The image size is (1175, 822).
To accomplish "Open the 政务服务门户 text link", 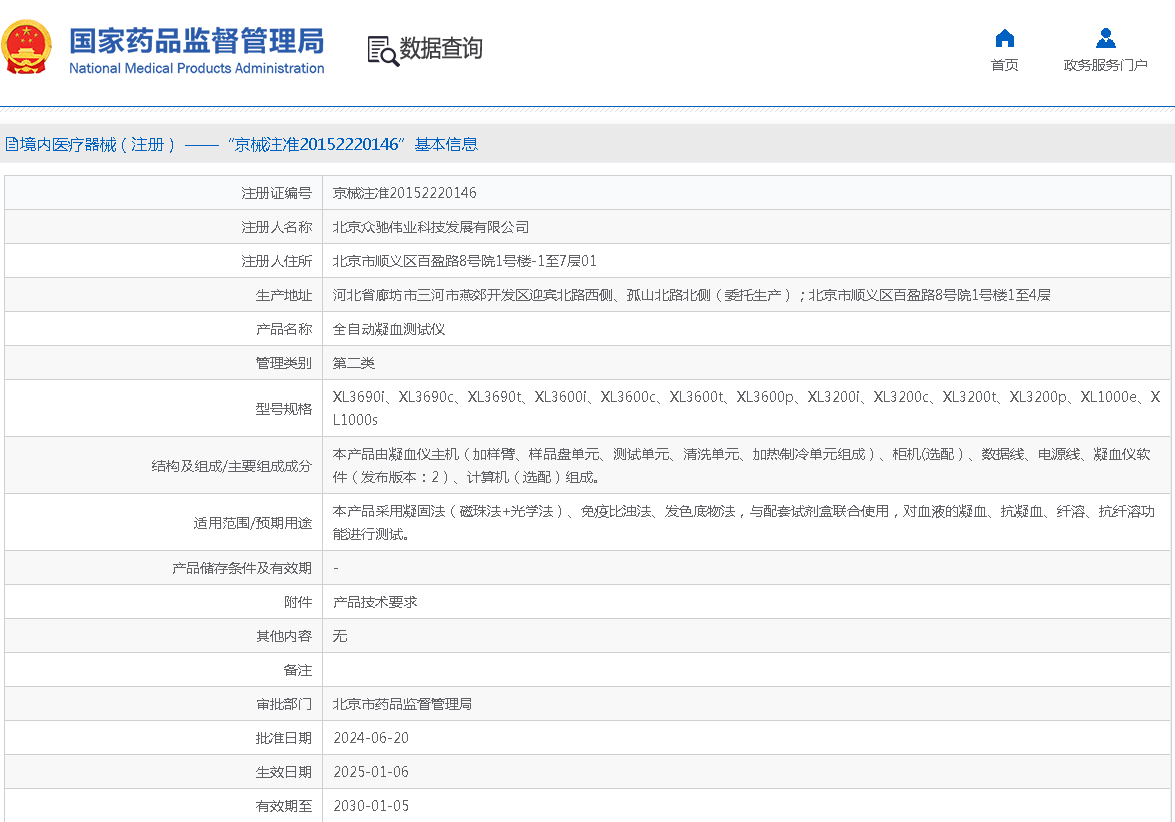I will [x=1105, y=66].
